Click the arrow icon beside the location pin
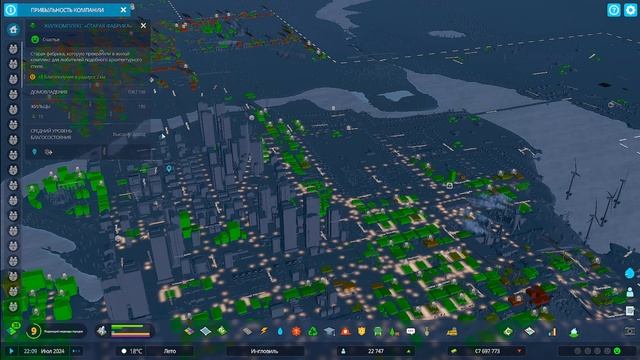 [49, 152]
